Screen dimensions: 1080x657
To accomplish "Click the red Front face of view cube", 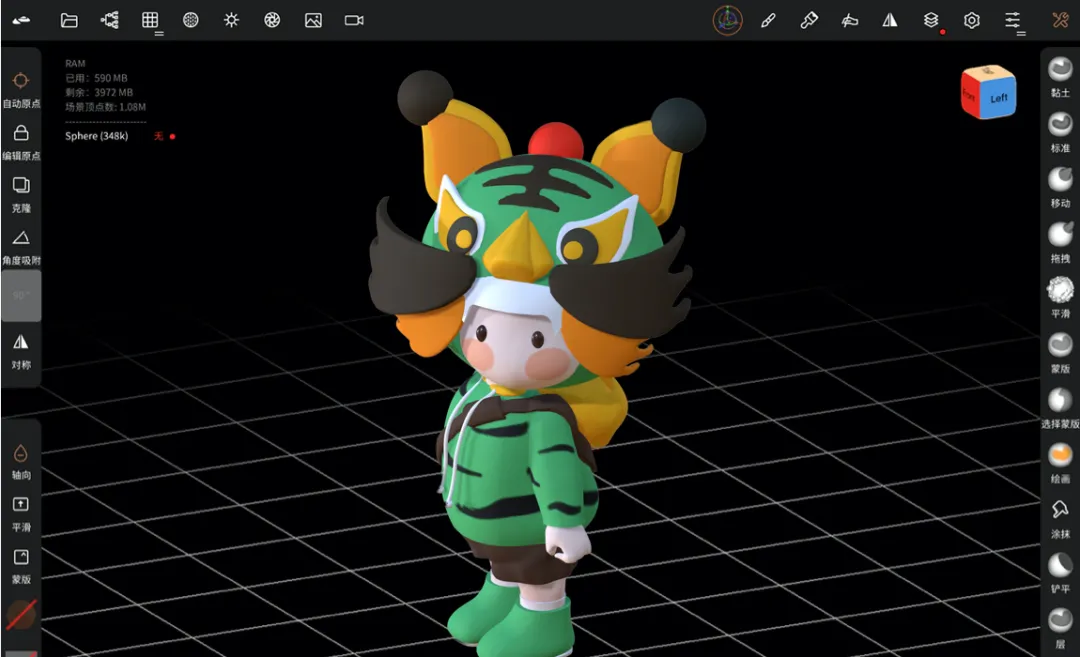I will (970, 96).
